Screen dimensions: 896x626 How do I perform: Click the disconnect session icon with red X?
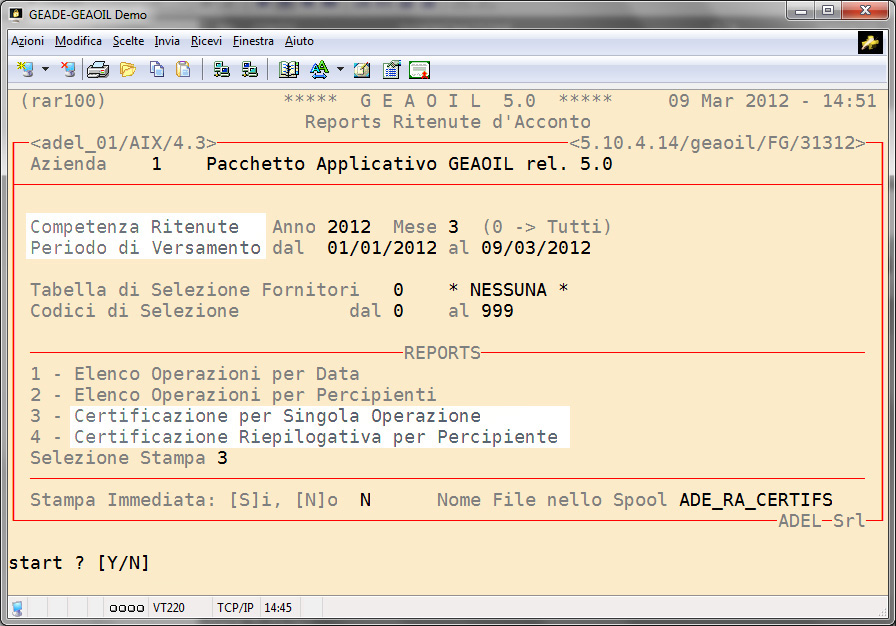67,70
